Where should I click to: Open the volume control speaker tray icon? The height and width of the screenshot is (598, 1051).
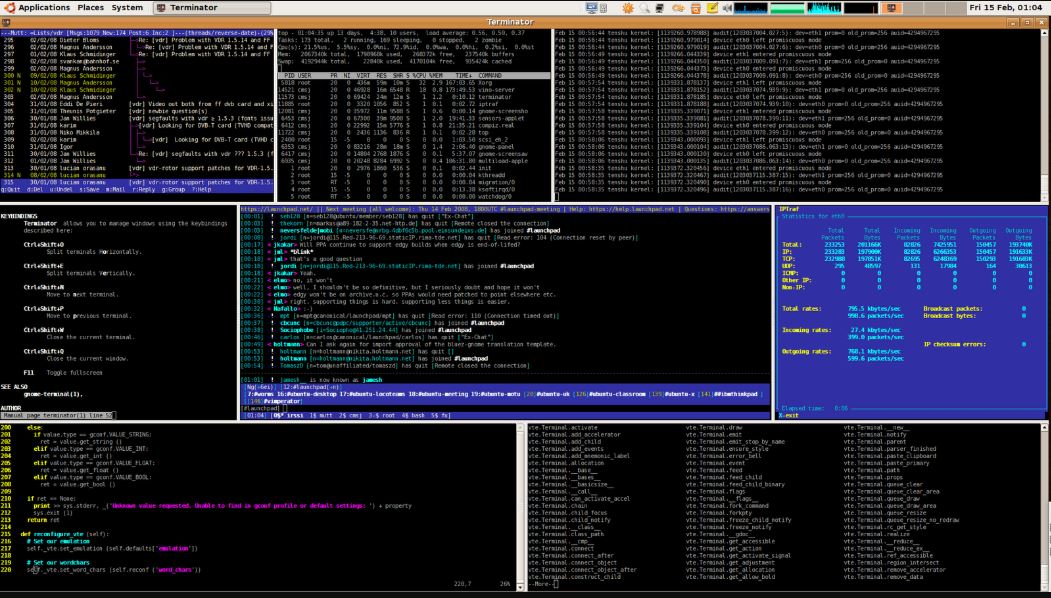[727, 8]
